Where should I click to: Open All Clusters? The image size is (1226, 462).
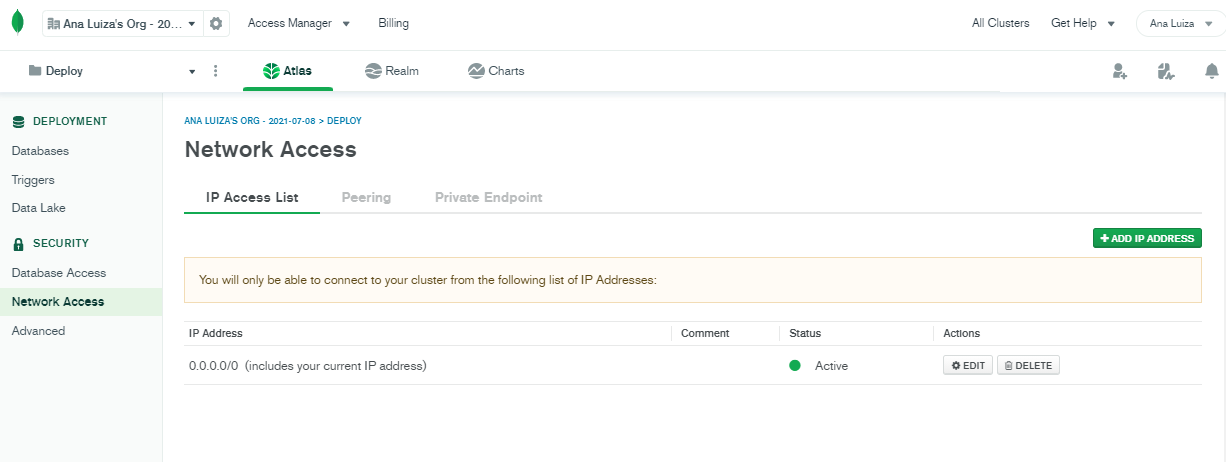coord(1000,23)
